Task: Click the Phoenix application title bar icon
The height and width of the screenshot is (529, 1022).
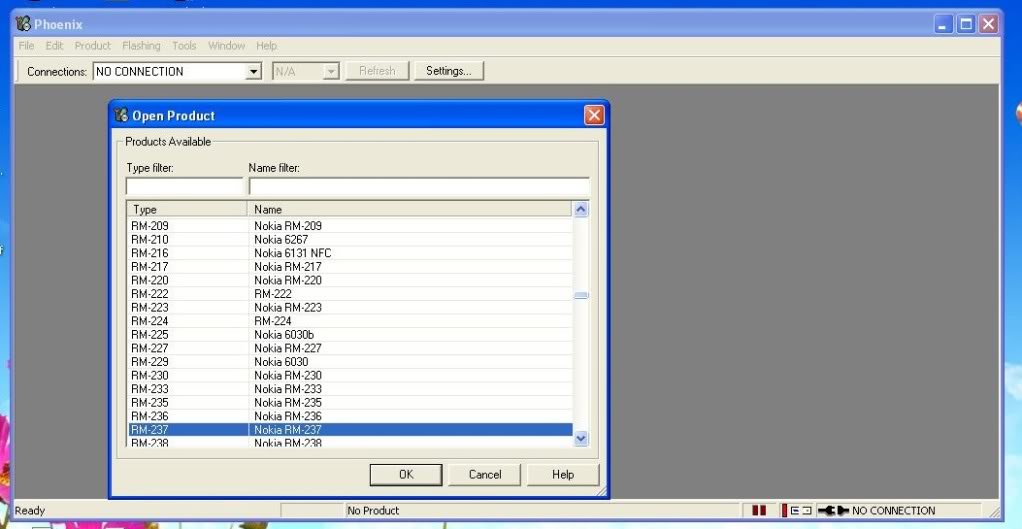Action: click(23, 24)
